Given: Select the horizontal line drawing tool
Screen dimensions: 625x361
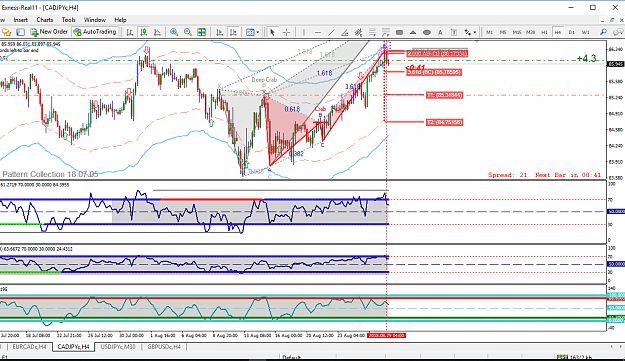Looking at the screenshot, I should click(318, 32).
